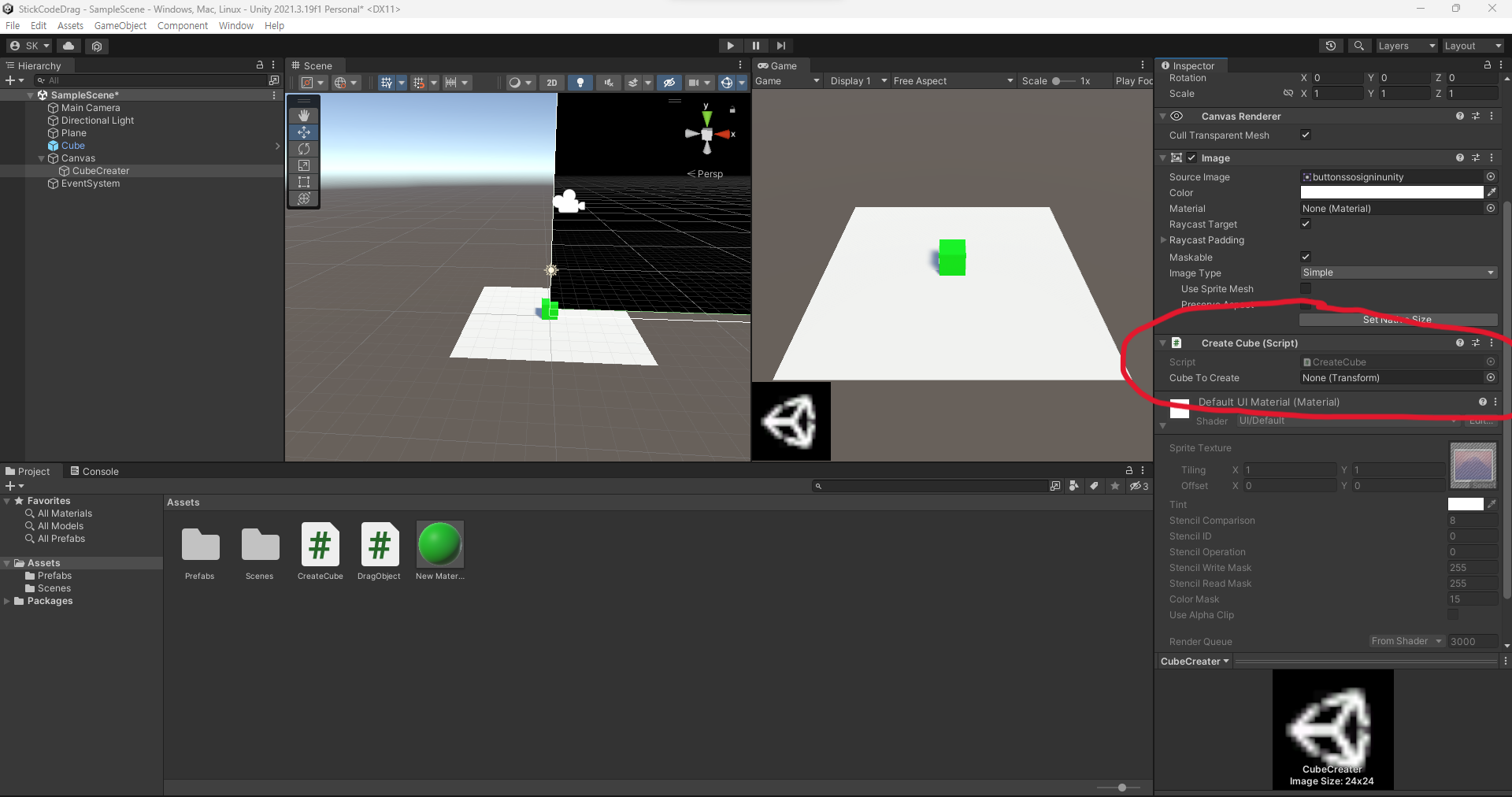The width and height of the screenshot is (1512, 797).
Task: Click the Step frame button
Action: (780, 46)
